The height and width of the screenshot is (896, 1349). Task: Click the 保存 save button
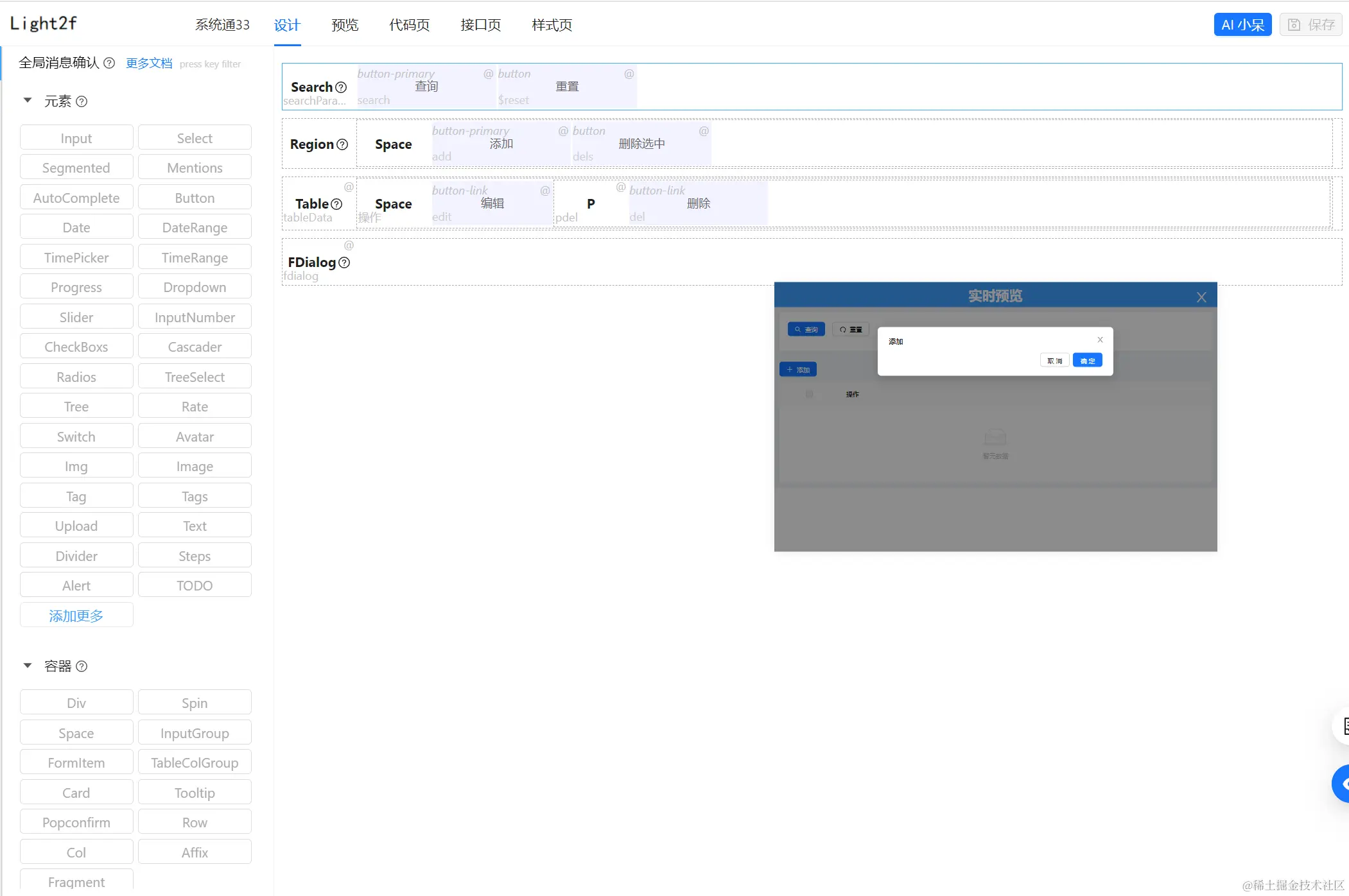tap(1310, 25)
